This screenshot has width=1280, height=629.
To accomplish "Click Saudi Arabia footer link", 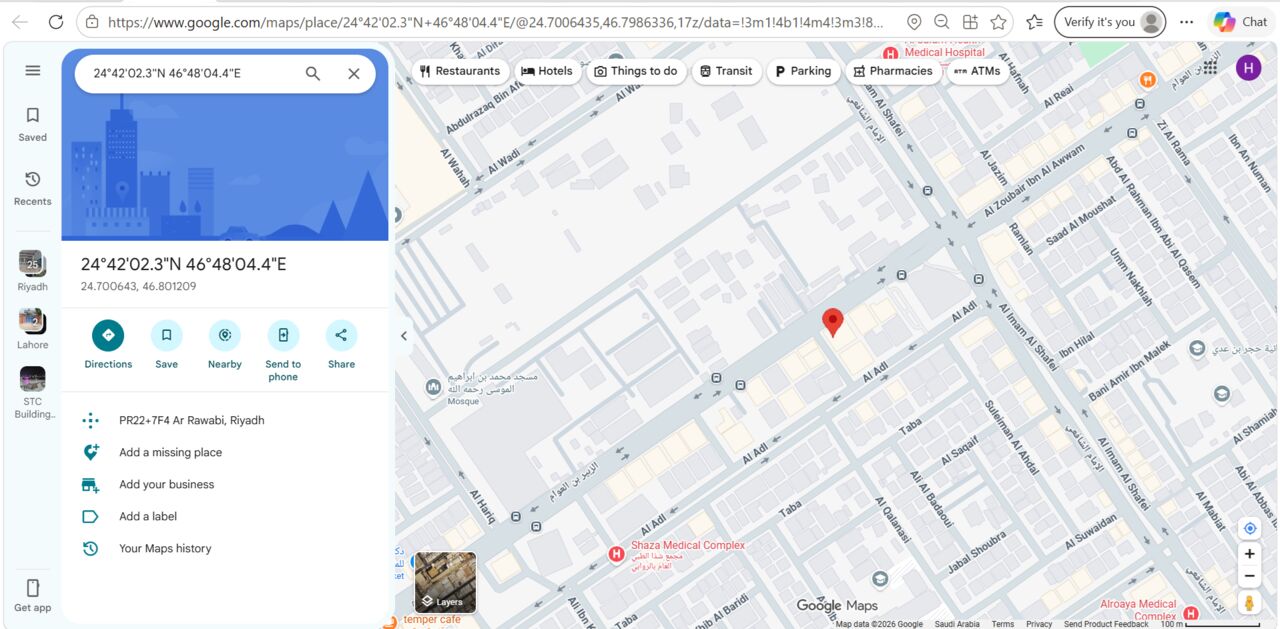I will tap(957, 624).
